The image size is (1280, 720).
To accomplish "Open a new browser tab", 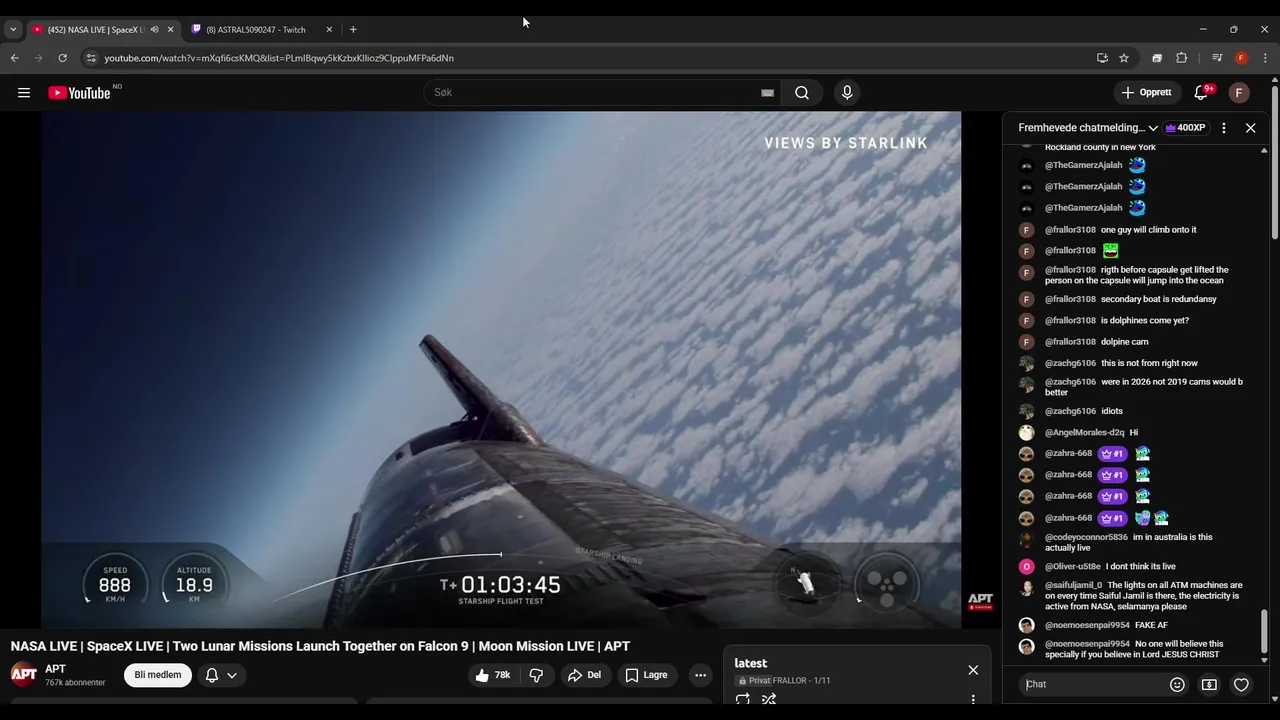I will click(x=353, y=30).
